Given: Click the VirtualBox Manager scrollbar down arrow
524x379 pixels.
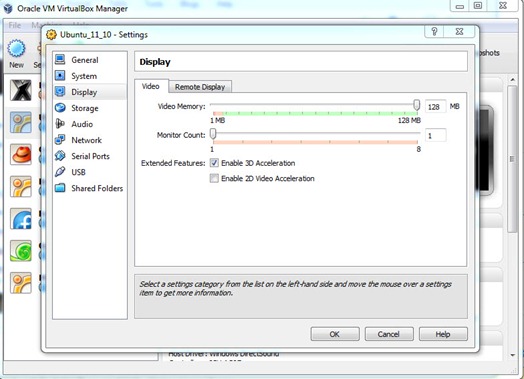Looking at the screenshot, I should point(513,355).
